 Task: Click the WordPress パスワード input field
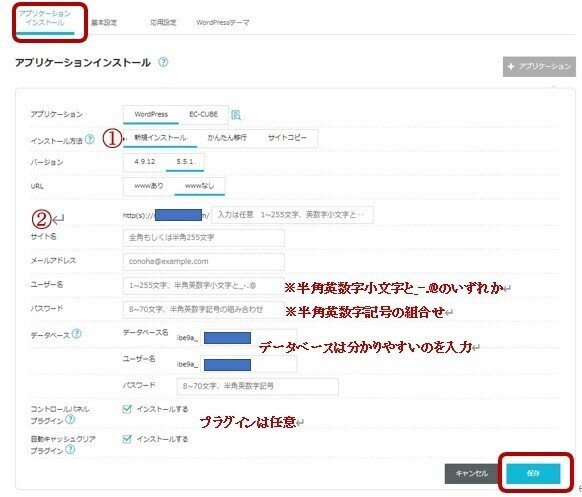203,310
